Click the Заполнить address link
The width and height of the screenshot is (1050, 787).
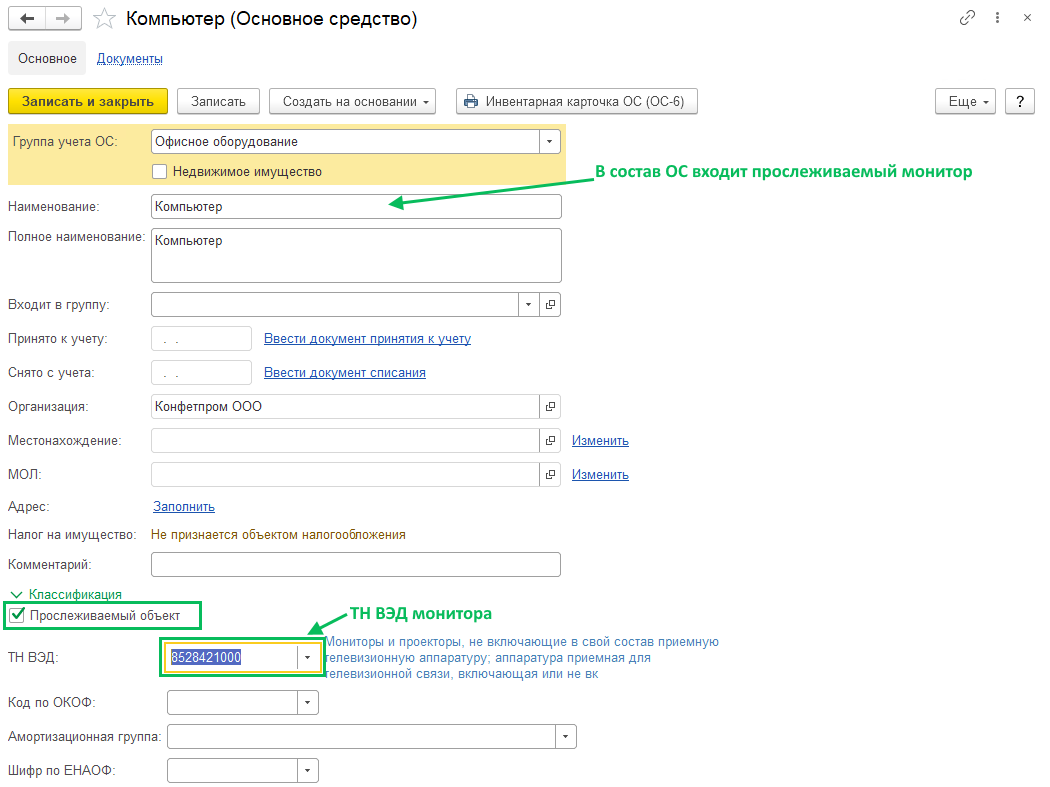coord(183,507)
